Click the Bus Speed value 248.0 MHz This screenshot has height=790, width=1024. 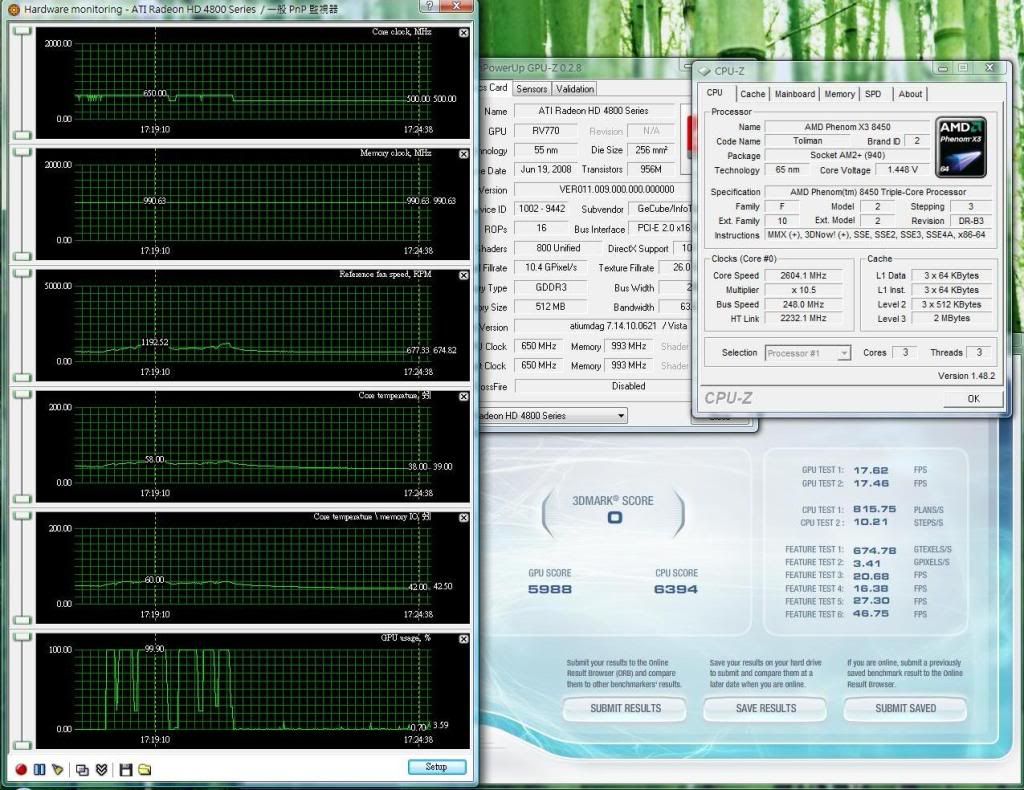pos(803,304)
